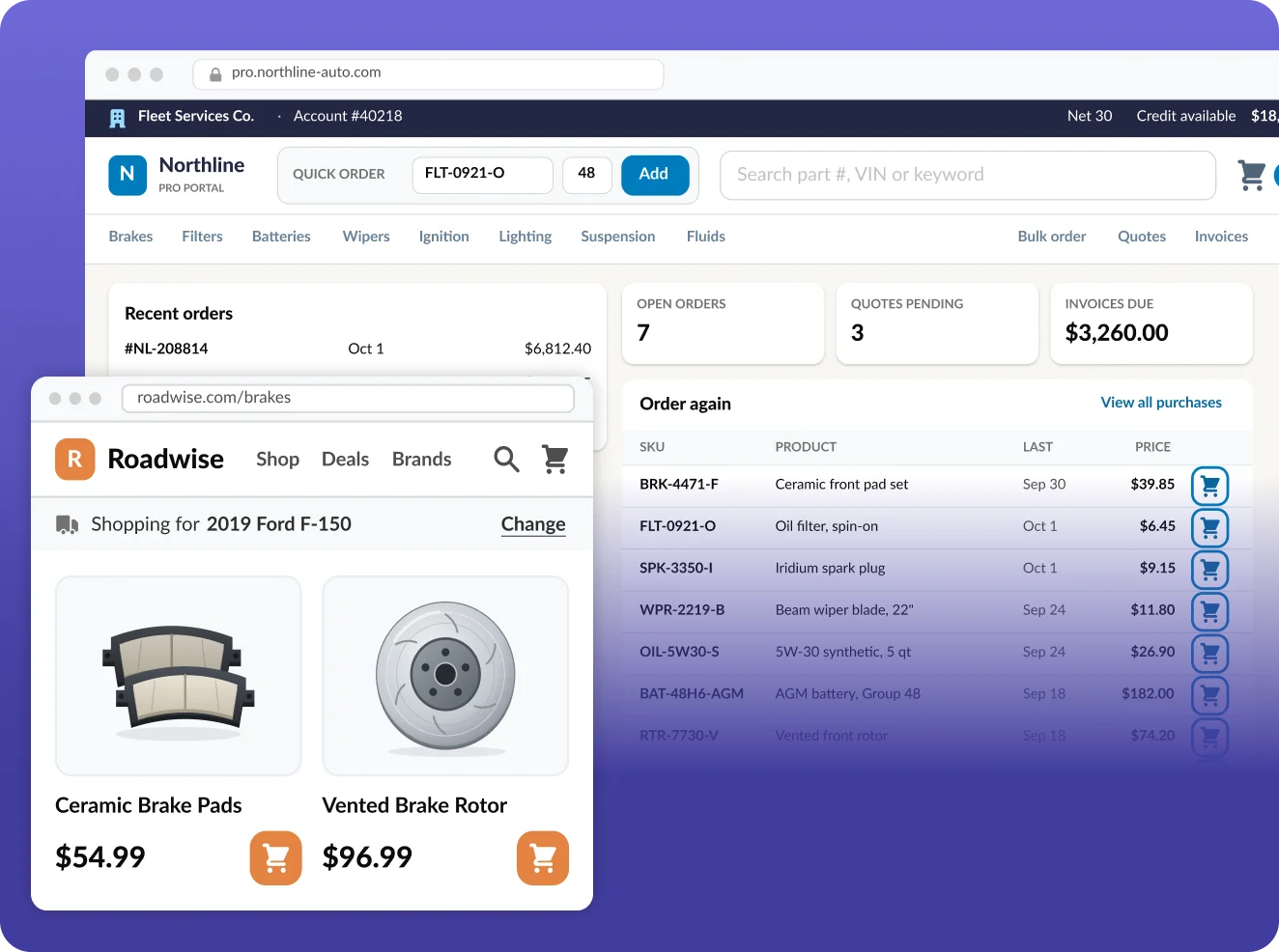
Task: Click the Add button in Quick Order
Action: (654, 175)
